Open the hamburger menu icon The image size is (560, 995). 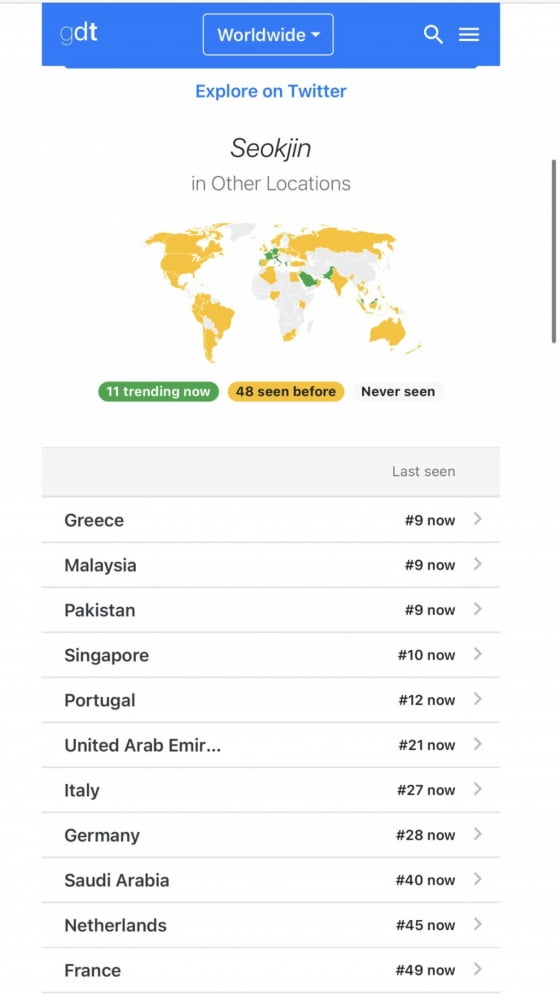click(469, 34)
